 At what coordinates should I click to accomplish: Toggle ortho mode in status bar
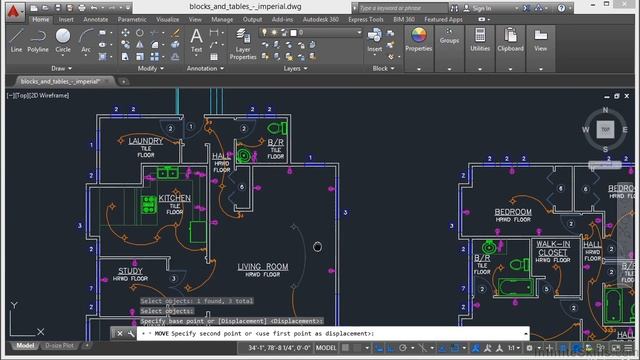pyautogui.click(x=391, y=348)
